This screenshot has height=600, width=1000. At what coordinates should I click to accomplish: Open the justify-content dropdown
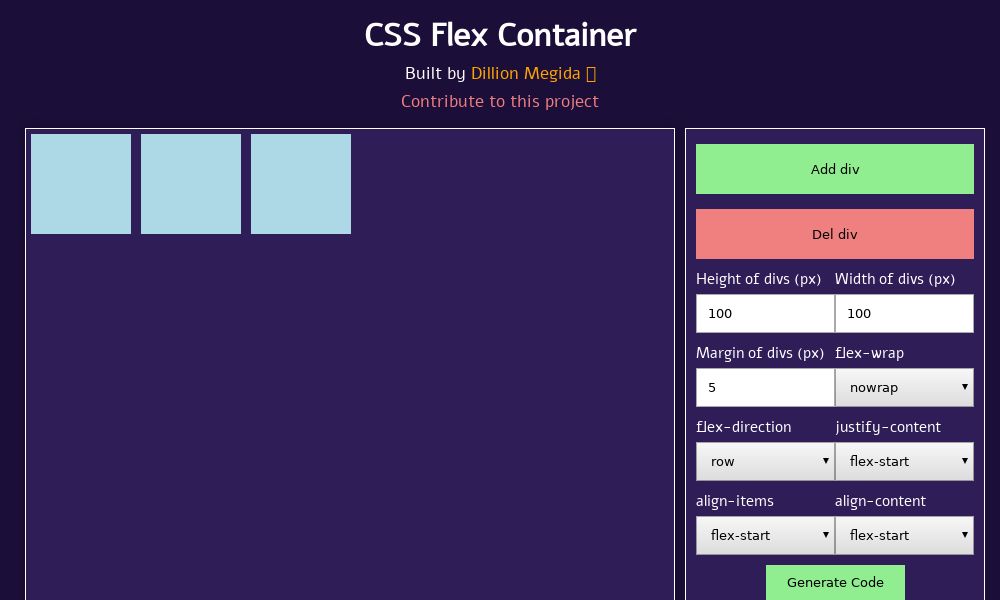coord(904,461)
